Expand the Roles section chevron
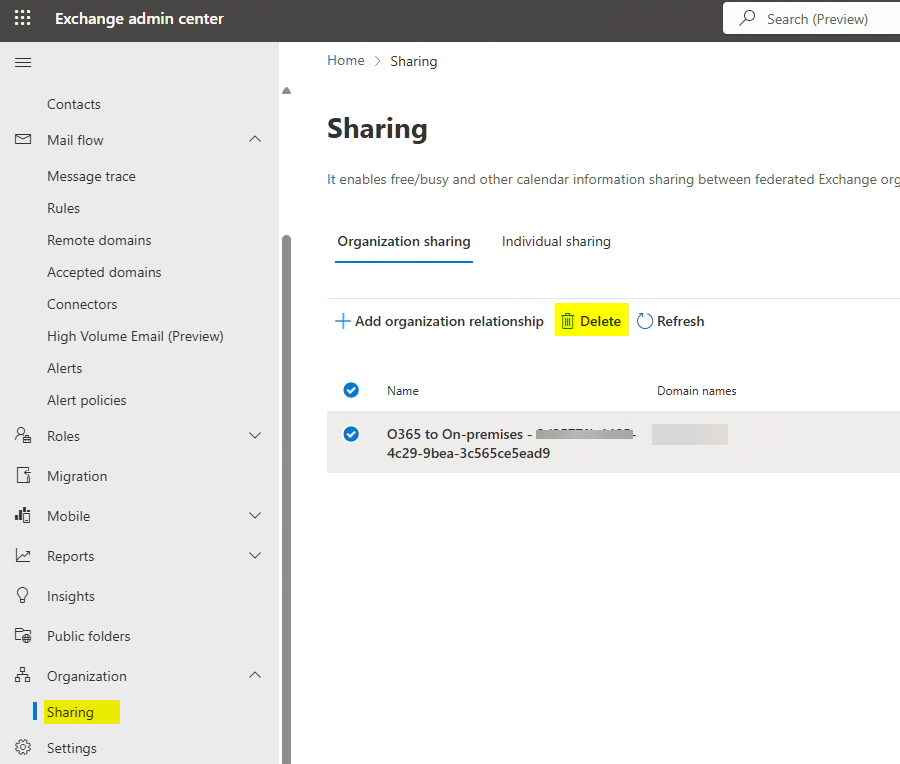 tap(255, 436)
